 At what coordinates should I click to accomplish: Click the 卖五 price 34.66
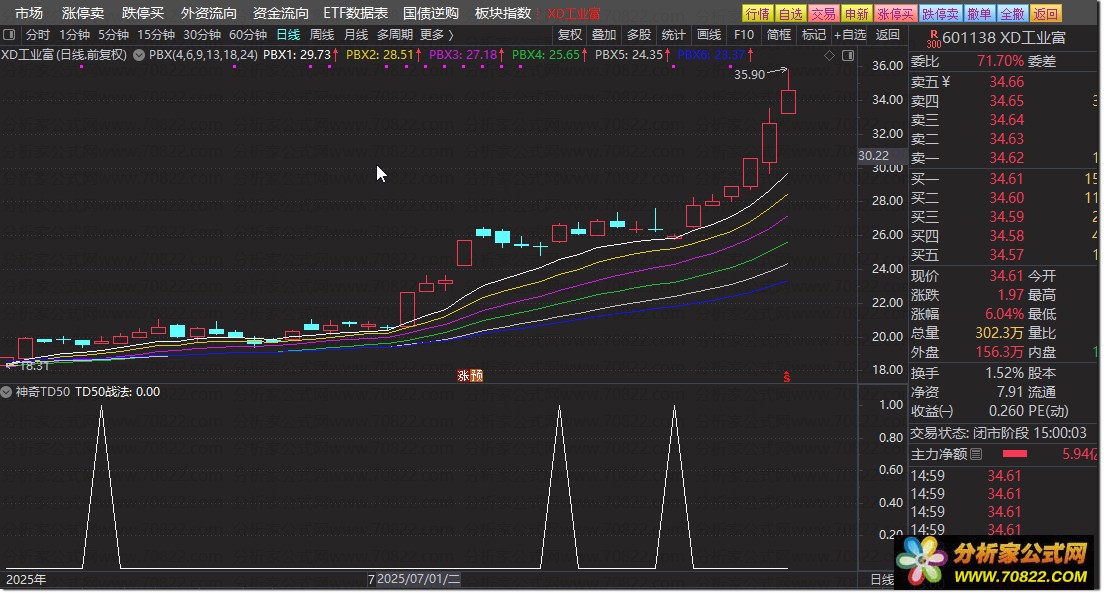coord(1006,82)
